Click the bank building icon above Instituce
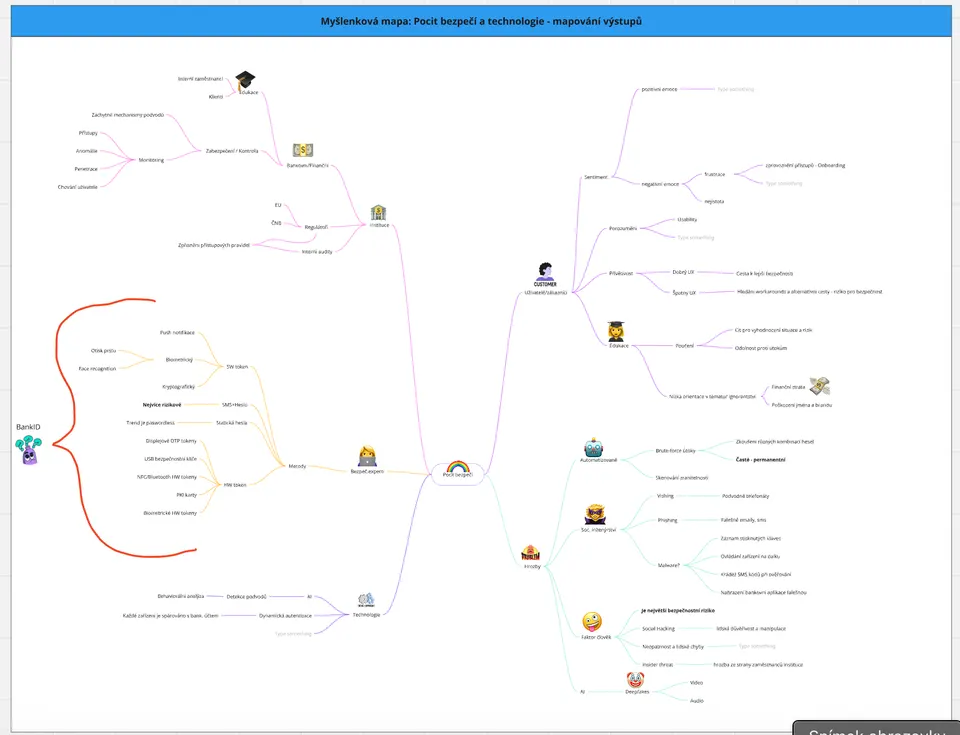 [x=378, y=213]
